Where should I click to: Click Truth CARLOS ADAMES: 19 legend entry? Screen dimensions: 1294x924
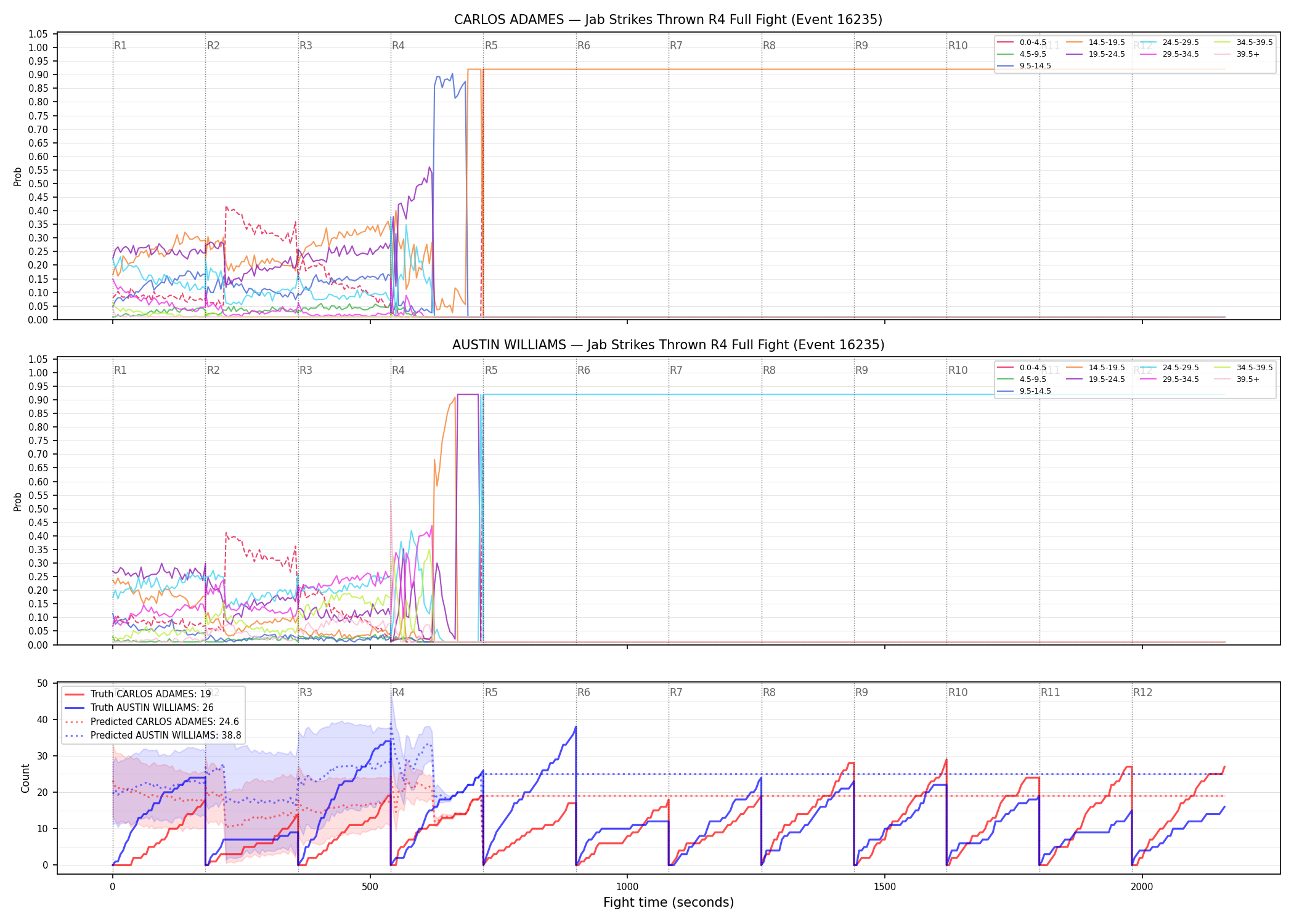(x=138, y=694)
